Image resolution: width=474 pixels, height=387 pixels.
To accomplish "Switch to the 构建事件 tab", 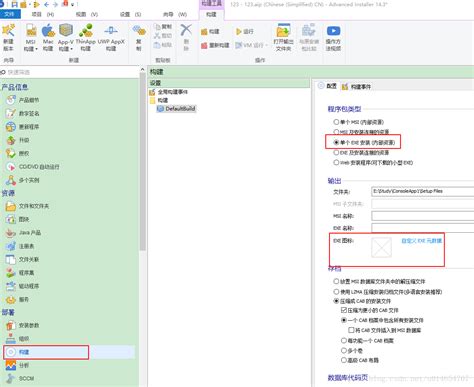I will click(356, 87).
